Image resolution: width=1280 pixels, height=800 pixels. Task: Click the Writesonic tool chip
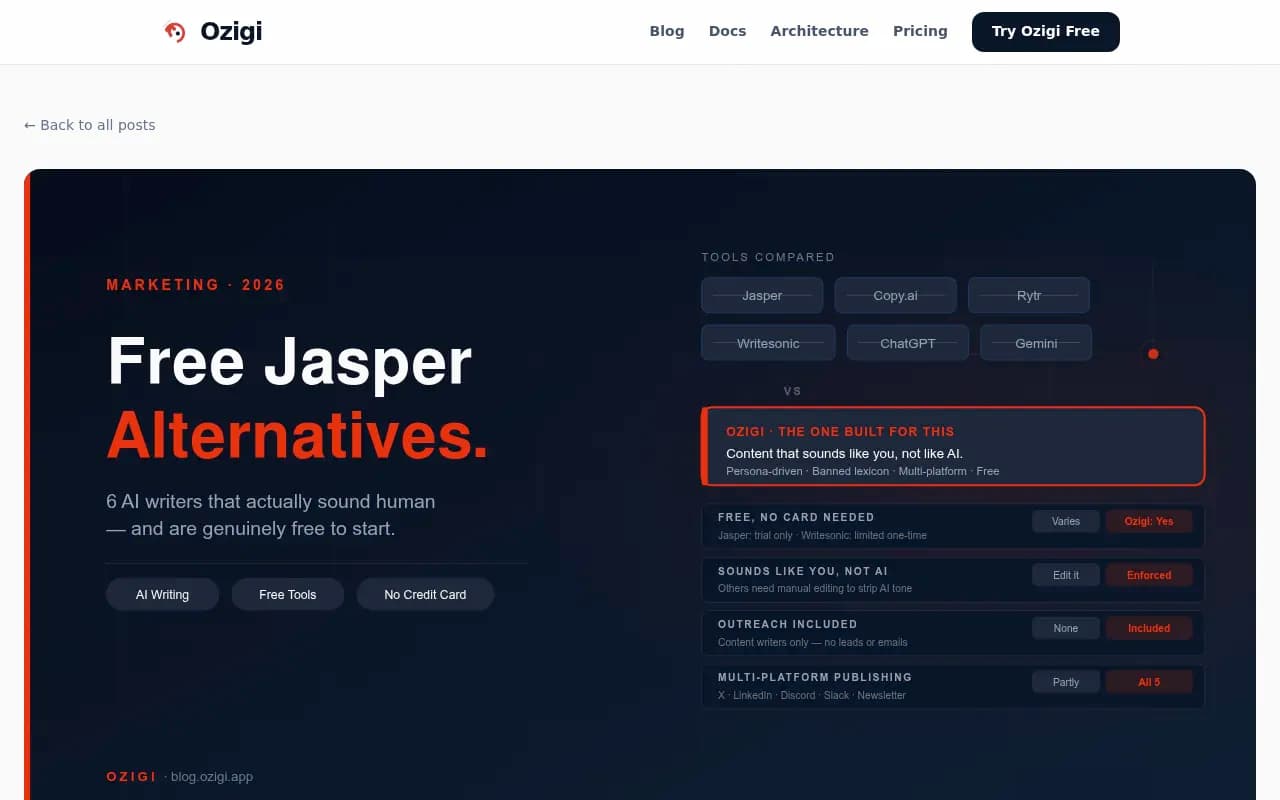tap(768, 343)
